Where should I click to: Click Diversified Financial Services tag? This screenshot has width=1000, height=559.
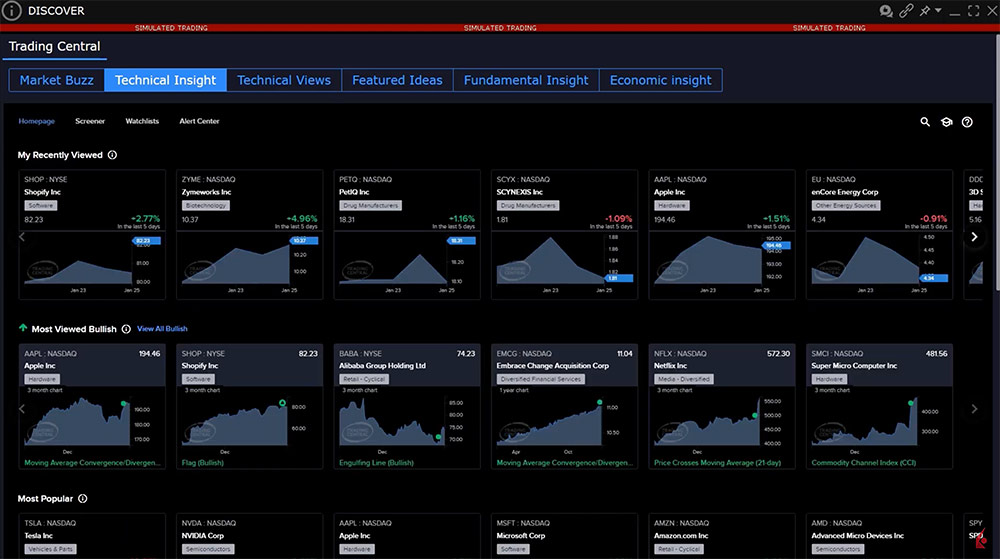(541, 379)
